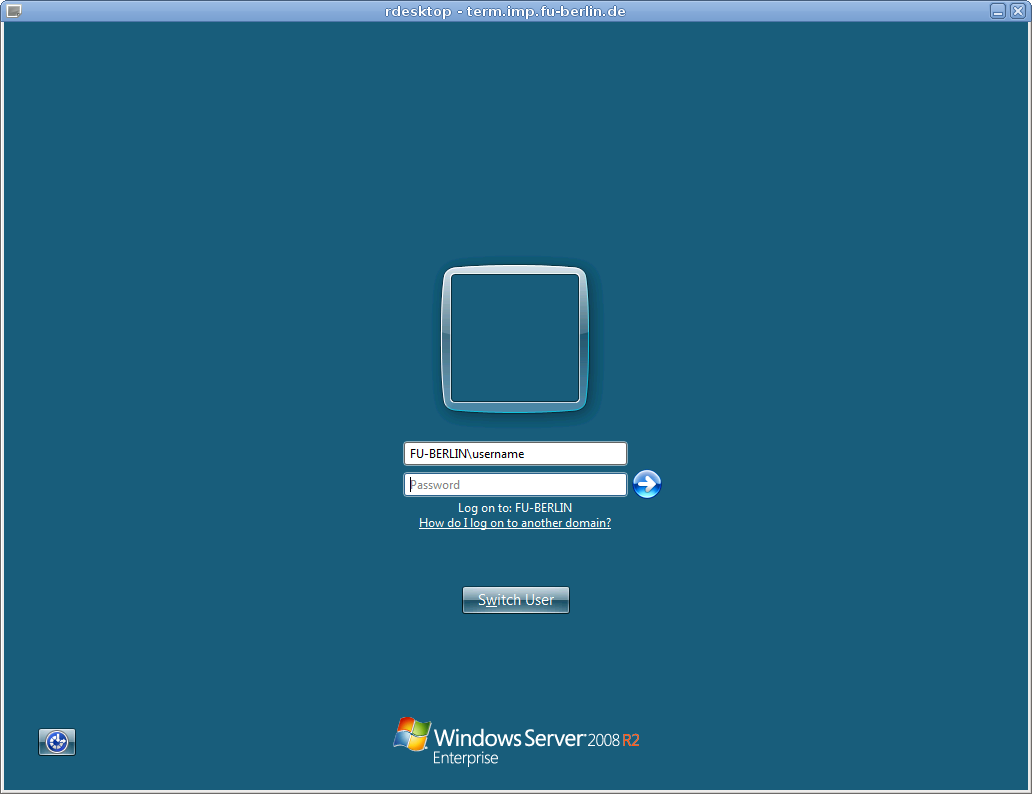Click the empty user picture frame
1032x794 pixels.
515,339
